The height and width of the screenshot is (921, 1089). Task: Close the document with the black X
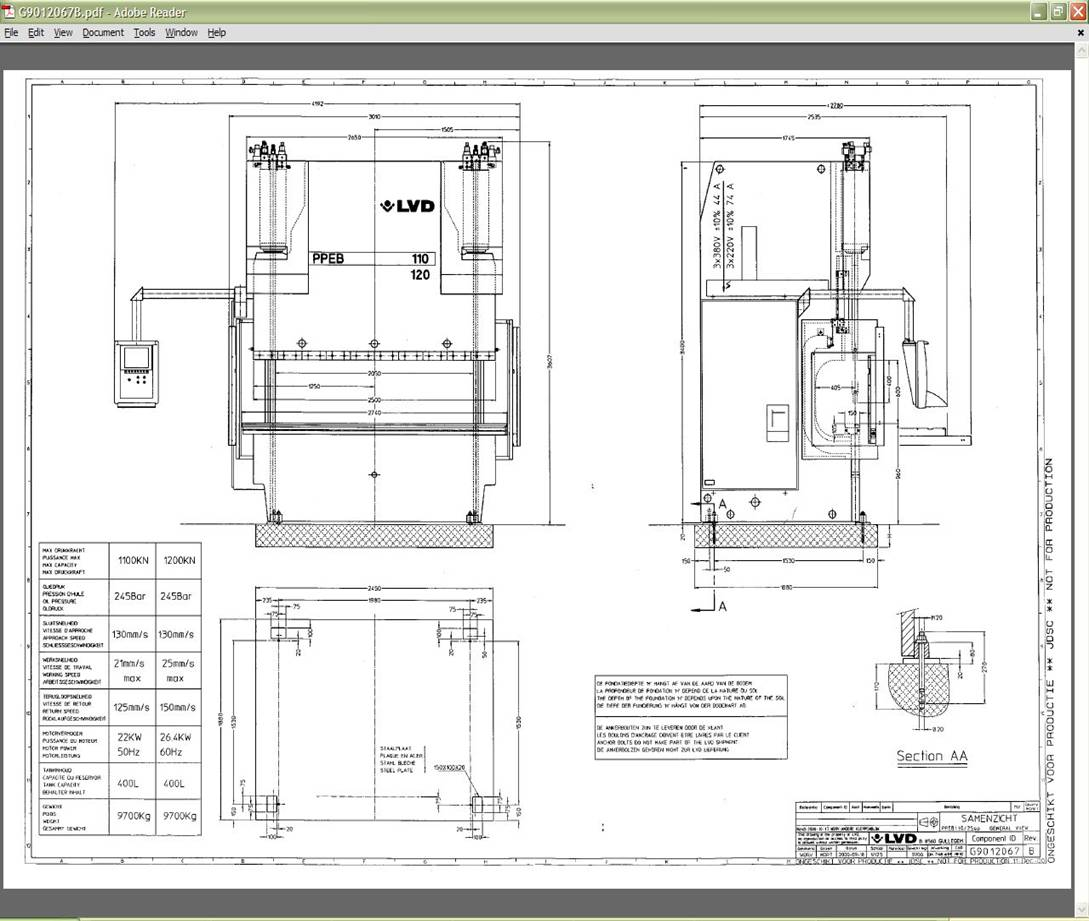coord(1080,33)
